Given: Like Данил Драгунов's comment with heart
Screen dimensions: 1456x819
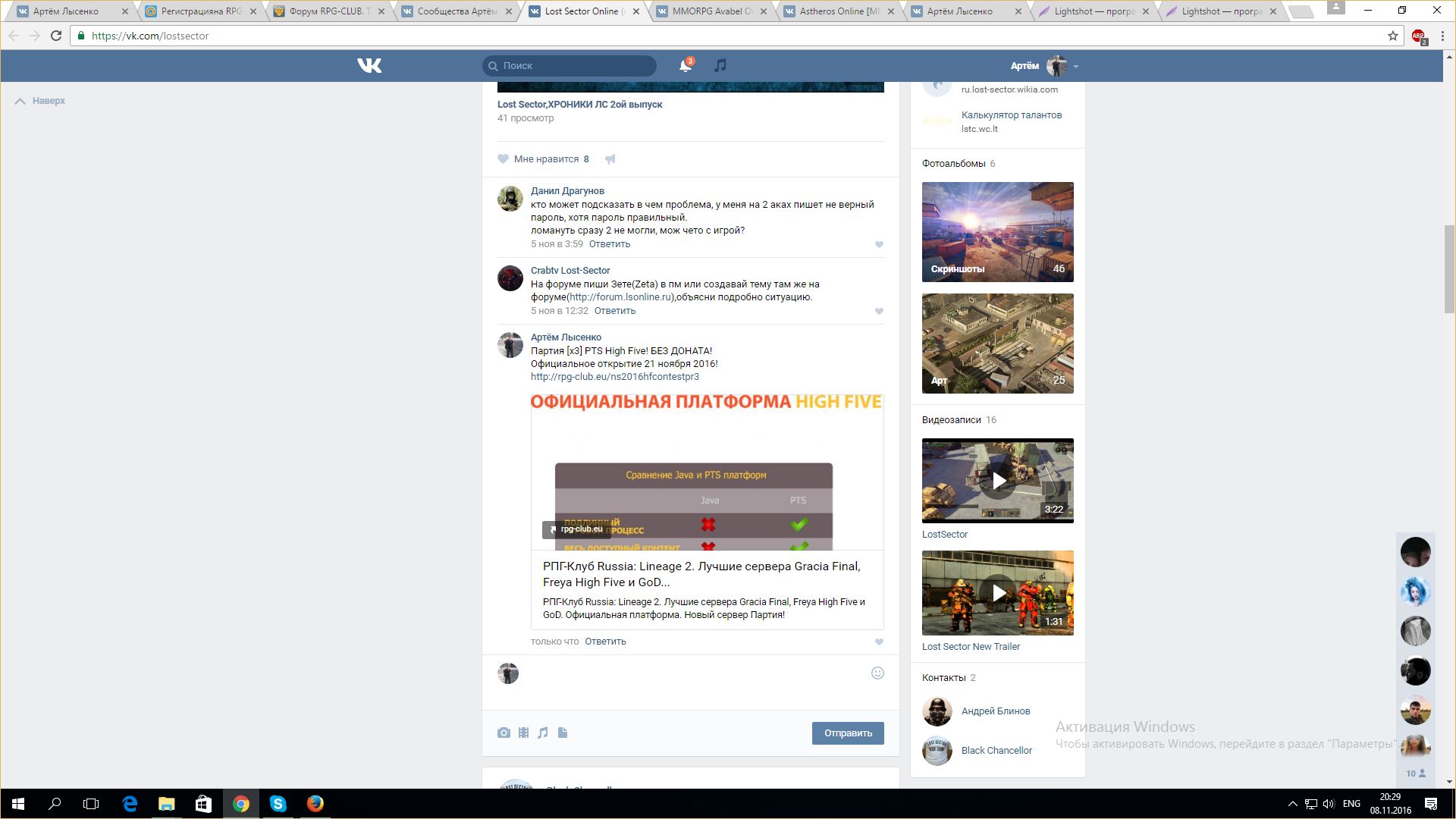Looking at the screenshot, I should click(x=879, y=244).
